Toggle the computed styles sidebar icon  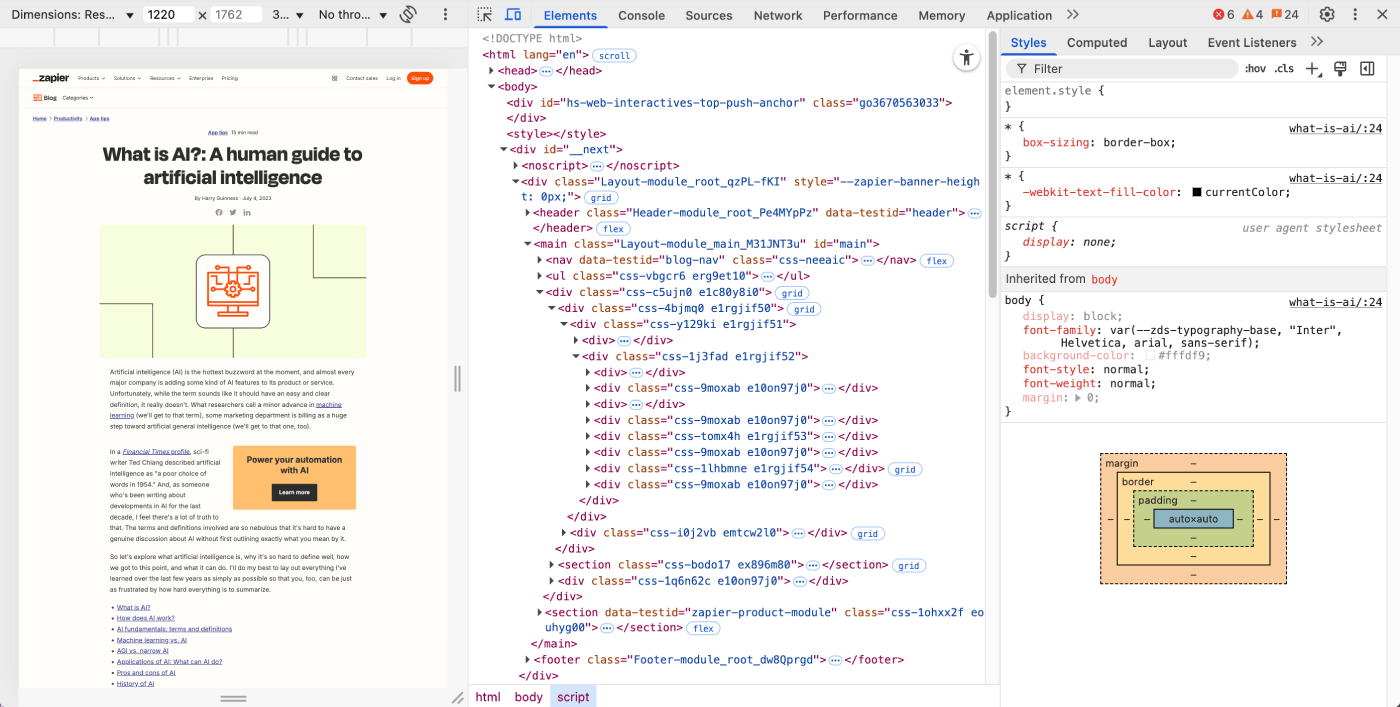[x=1367, y=69]
